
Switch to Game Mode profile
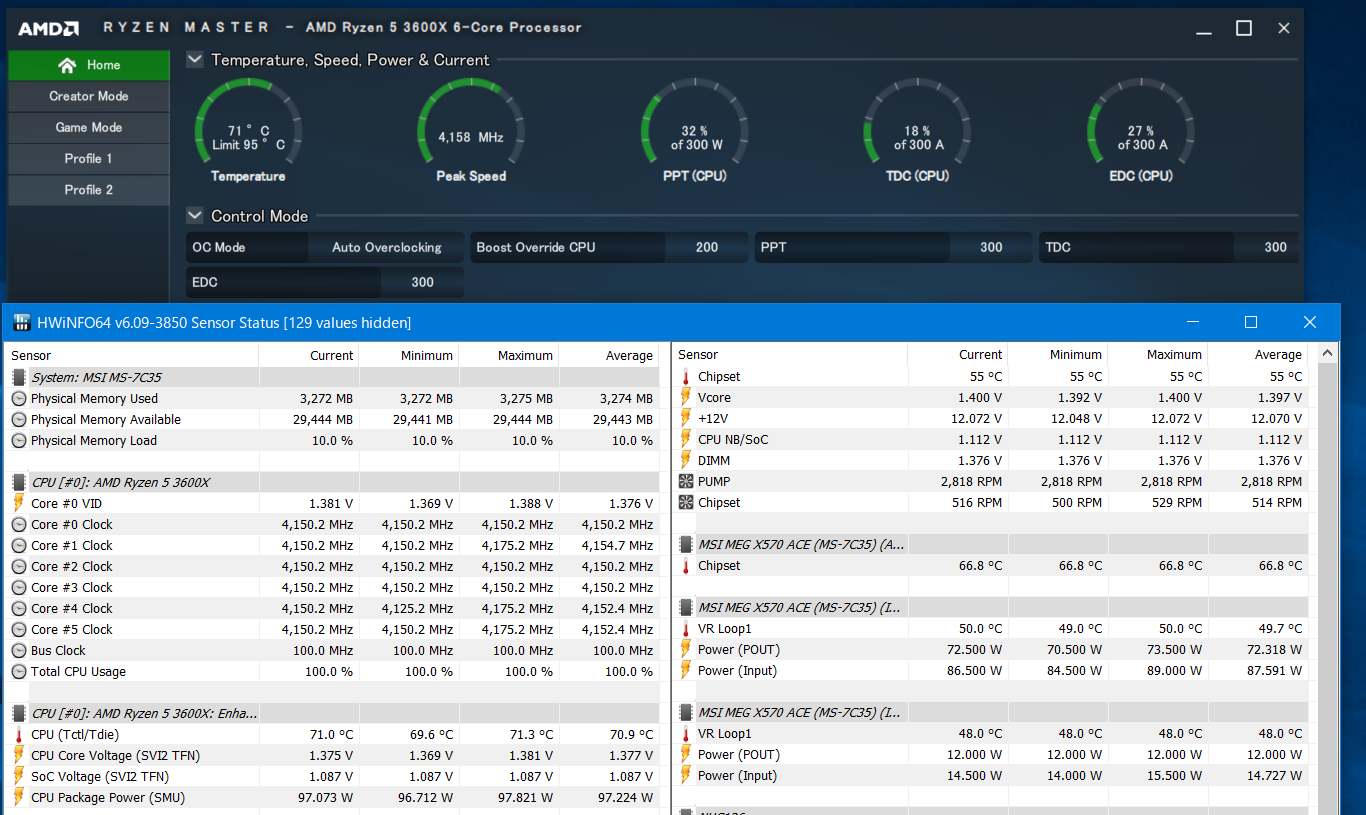[x=89, y=127]
